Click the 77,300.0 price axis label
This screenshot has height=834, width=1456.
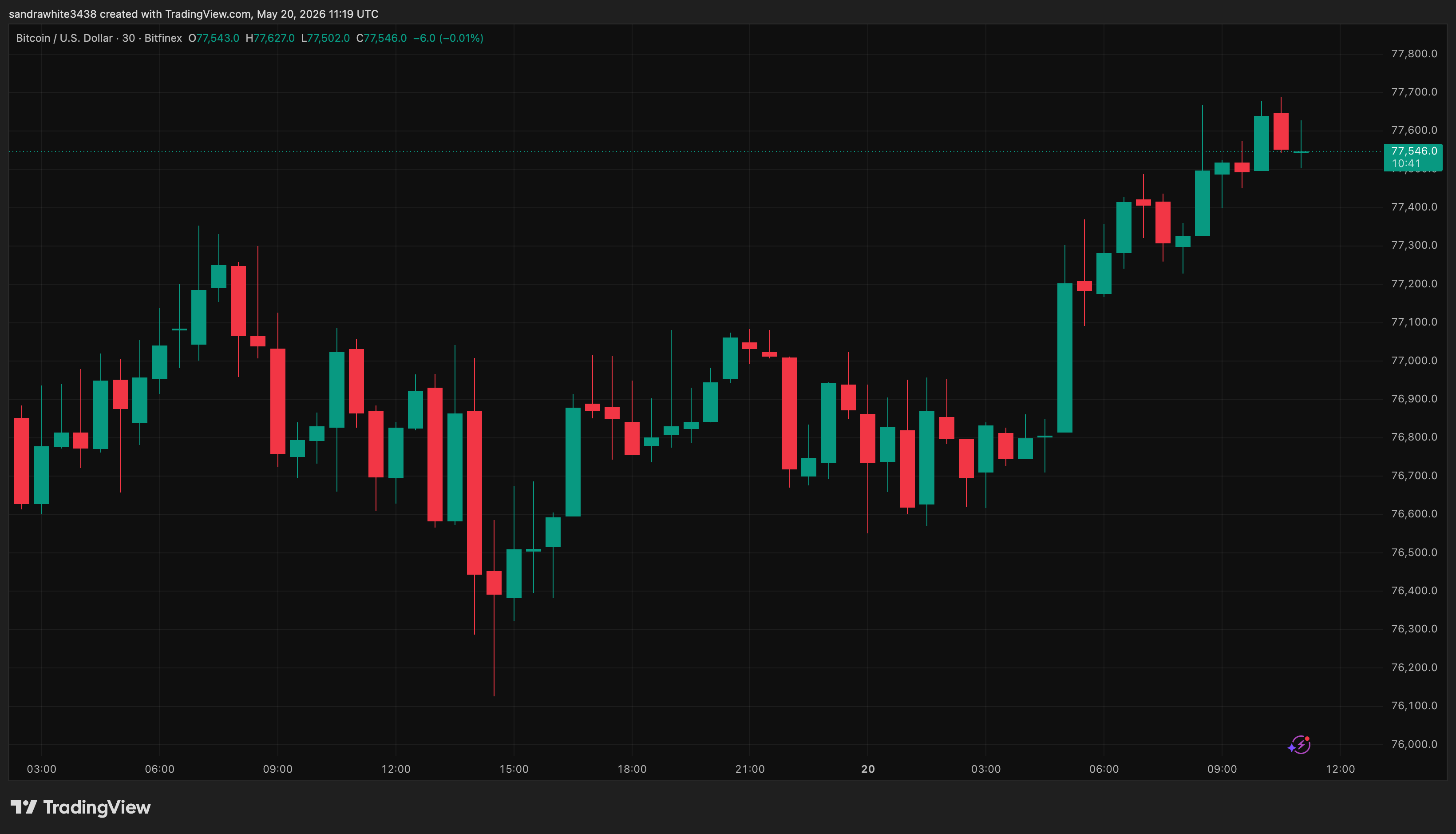[x=1414, y=245]
